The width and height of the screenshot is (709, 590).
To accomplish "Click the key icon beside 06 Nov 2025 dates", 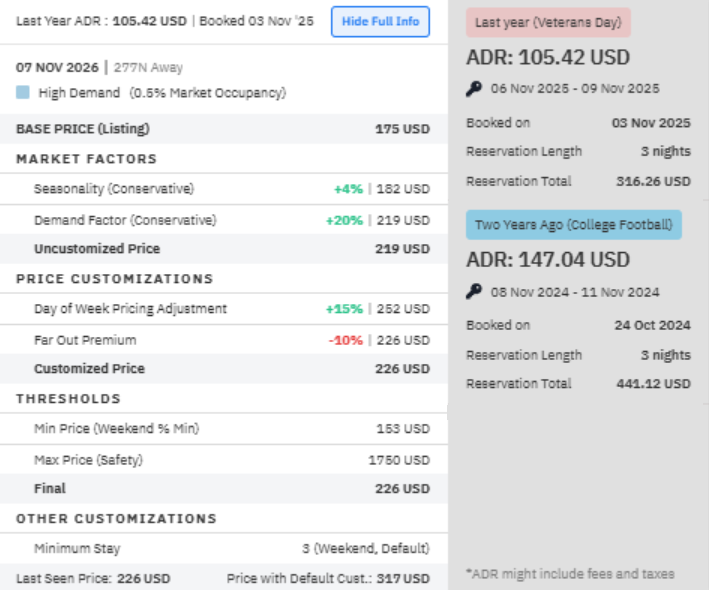I will [474, 89].
